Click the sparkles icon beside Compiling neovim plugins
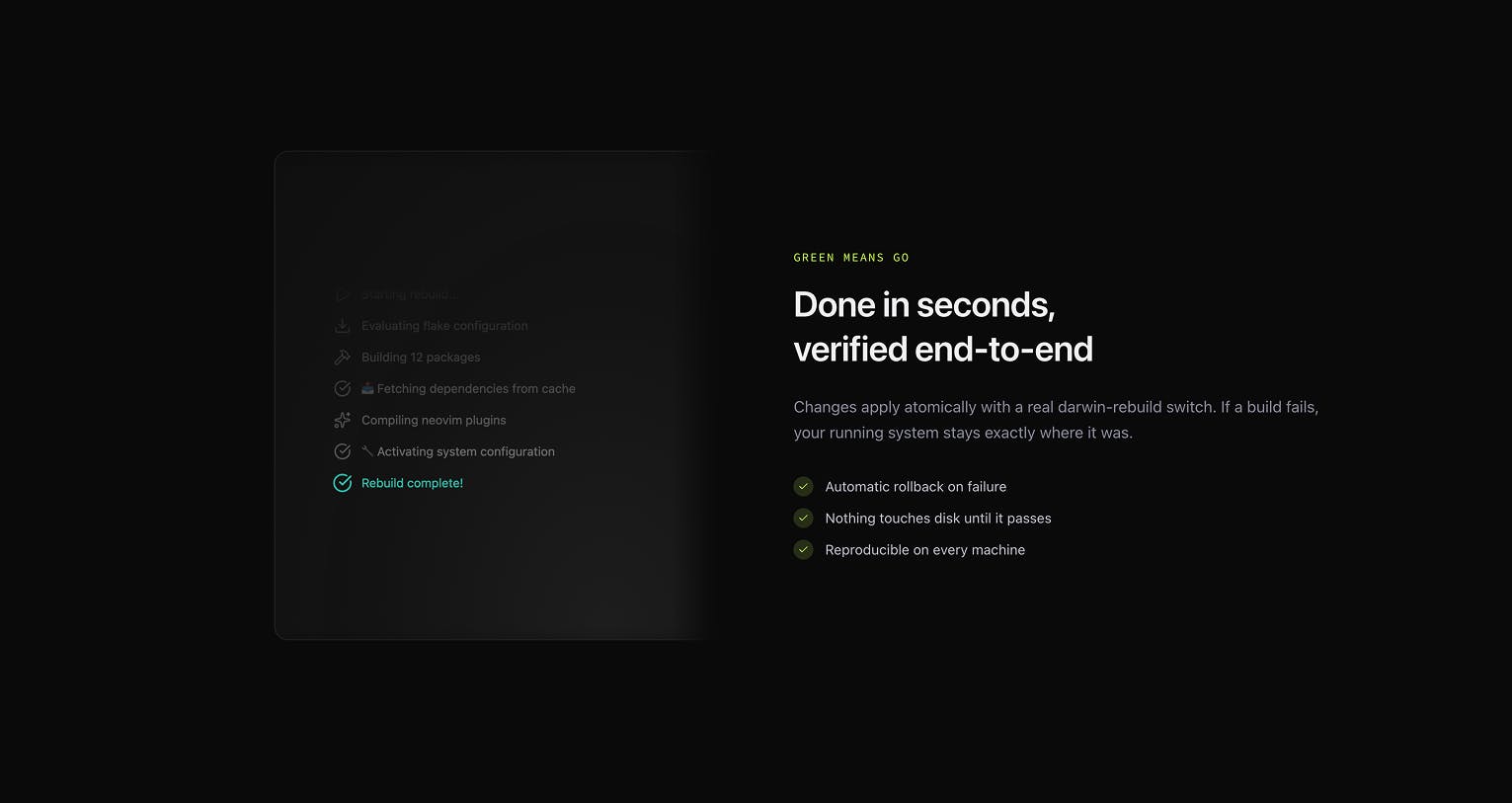Viewport: 1512px width, 803px height. pyautogui.click(x=342, y=421)
